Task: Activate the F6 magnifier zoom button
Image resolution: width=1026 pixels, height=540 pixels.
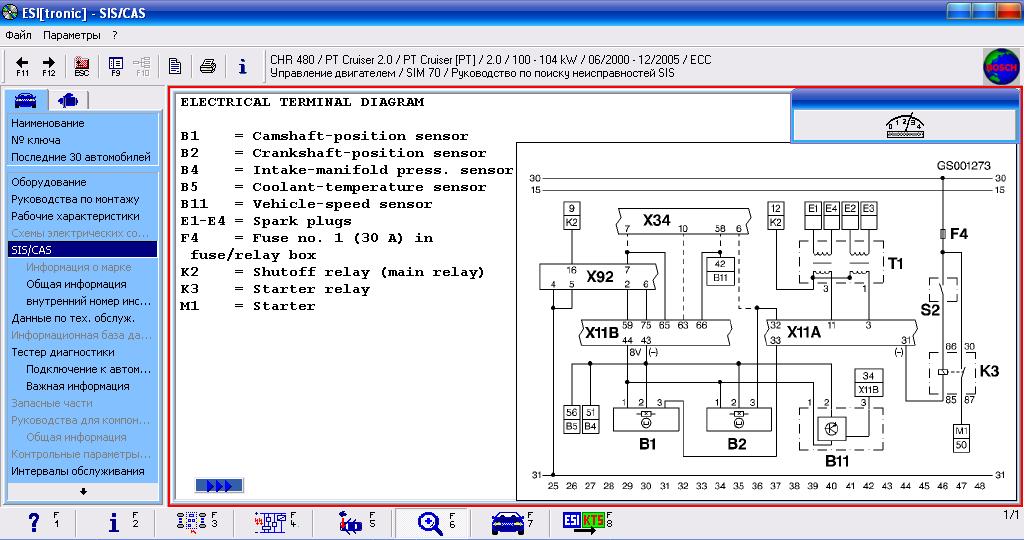Action: [x=430, y=523]
